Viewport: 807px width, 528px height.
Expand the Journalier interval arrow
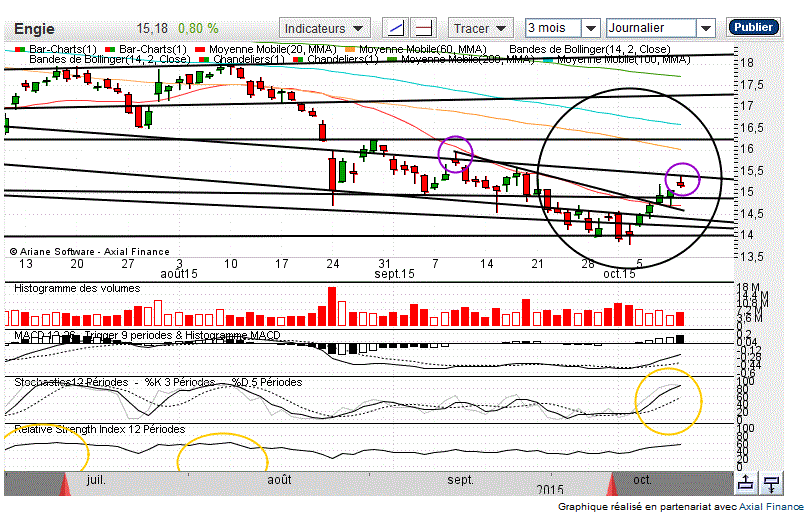[706, 28]
